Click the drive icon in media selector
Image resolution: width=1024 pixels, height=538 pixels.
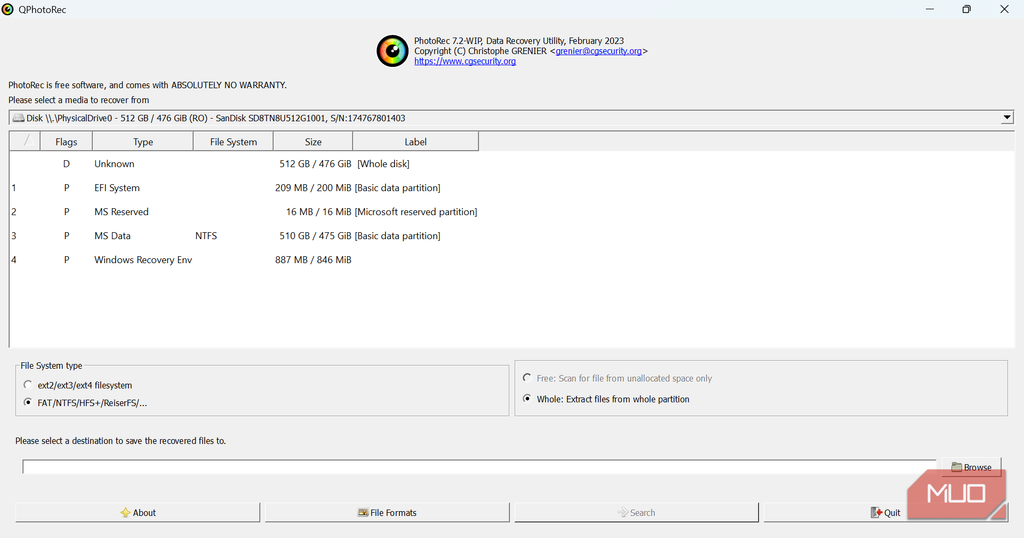pos(18,118)
